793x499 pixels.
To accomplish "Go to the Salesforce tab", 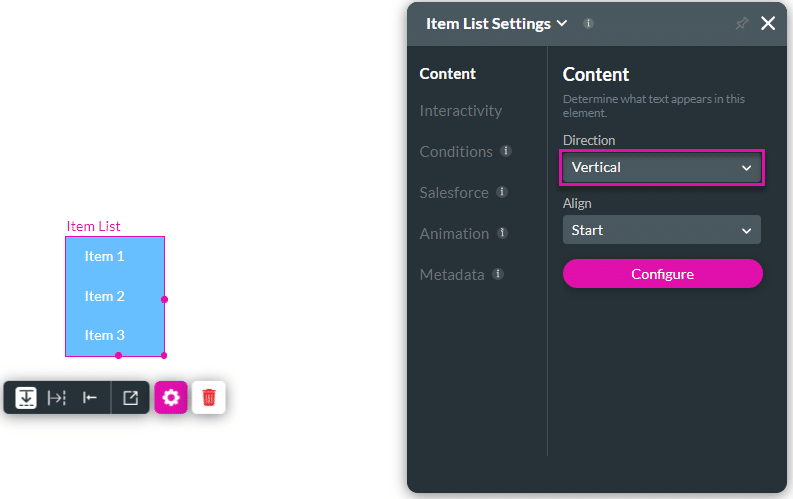I will 454,192.
